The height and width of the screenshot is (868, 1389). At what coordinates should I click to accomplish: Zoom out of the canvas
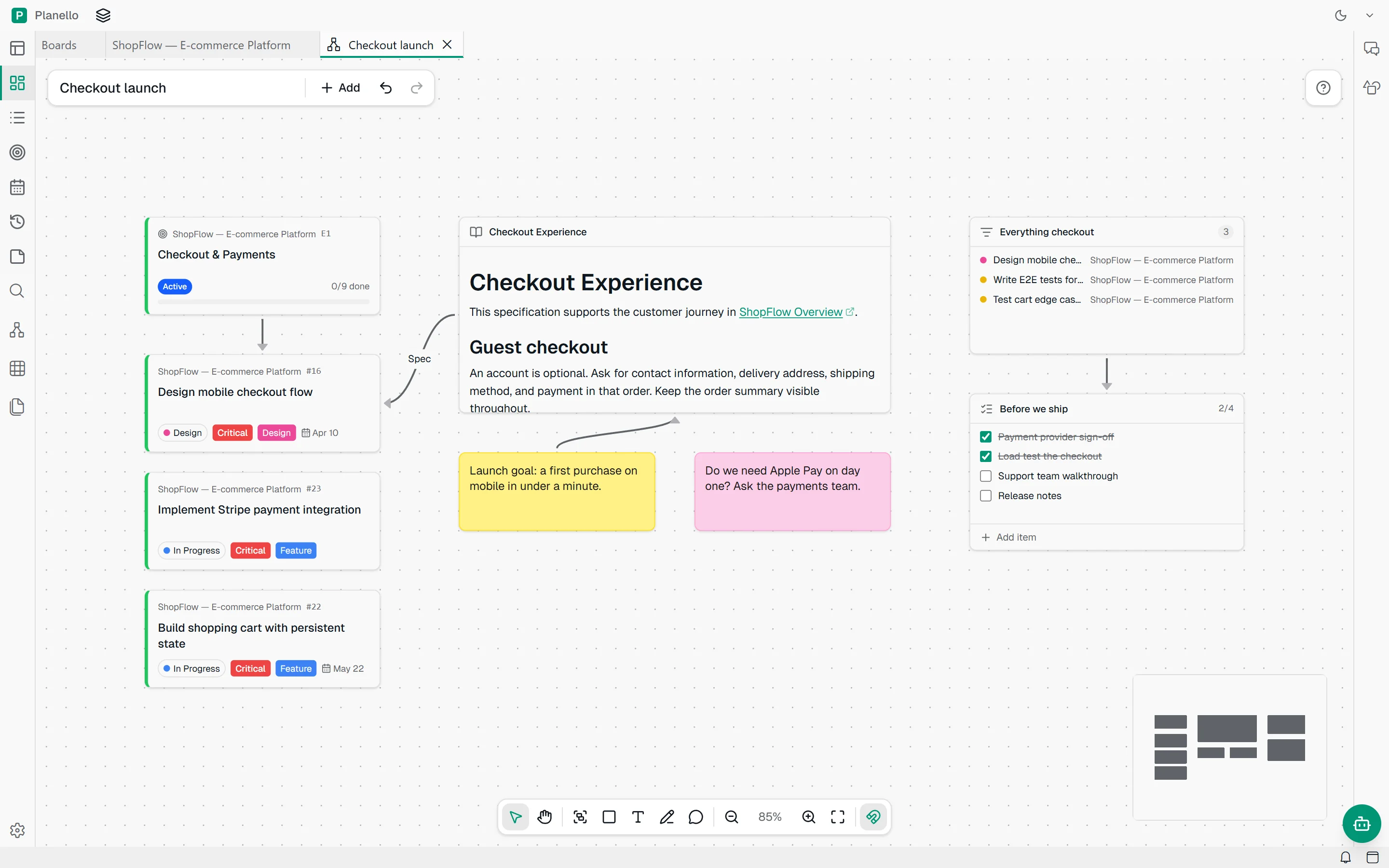pos(731,816)
